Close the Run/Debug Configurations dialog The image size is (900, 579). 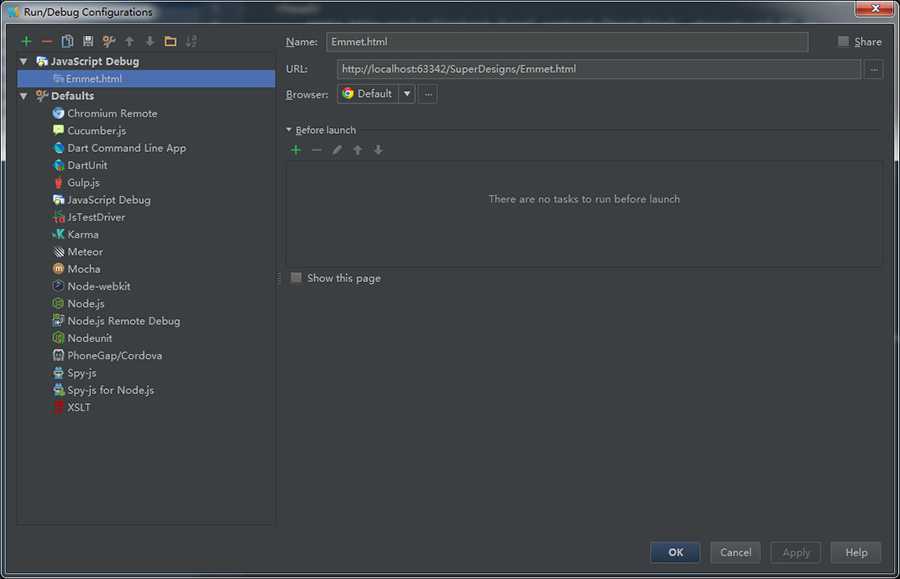pyautogui.click(x=875, y=8)
